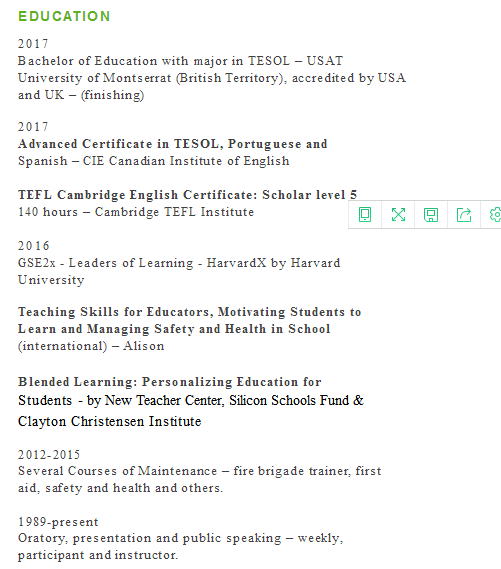Click the green EDUCATION heading
This screenshot has height=569, width=501.
pyautogui.click(x=64, y=16)
